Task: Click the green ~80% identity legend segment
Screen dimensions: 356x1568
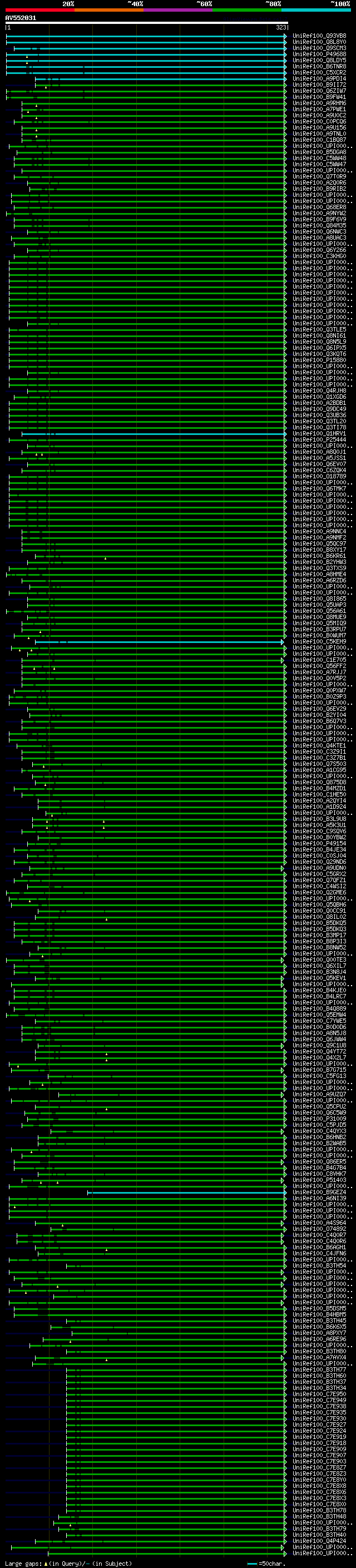Action: pyautogui.click(x=247, y=10)
